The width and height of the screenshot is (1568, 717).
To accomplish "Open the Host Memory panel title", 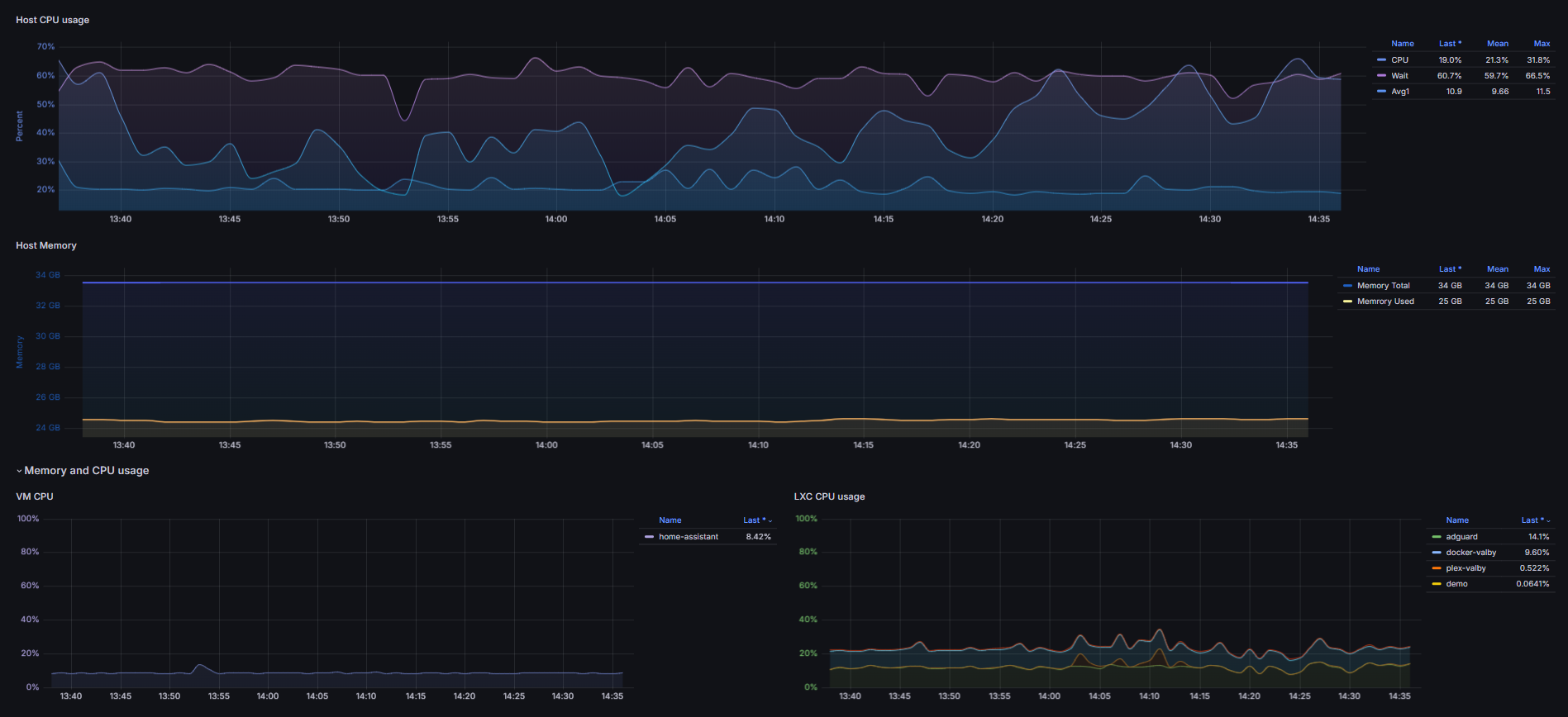I will (x=46, y=245).
